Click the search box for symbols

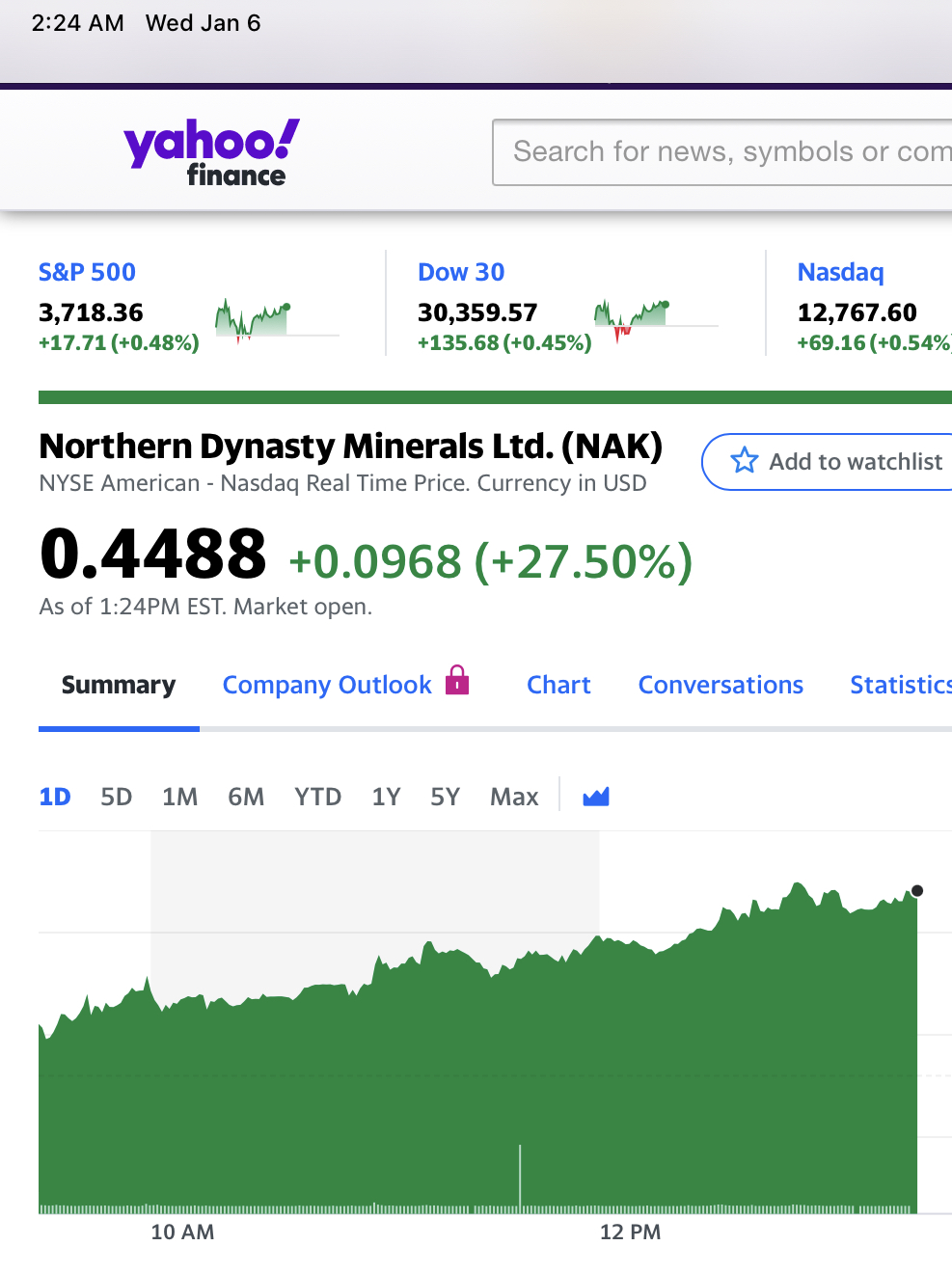click(x=723, y=151)
